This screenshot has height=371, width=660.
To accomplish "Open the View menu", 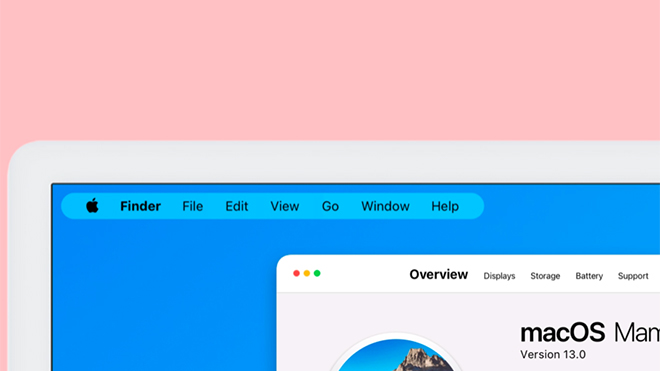I will coord(285,206).
